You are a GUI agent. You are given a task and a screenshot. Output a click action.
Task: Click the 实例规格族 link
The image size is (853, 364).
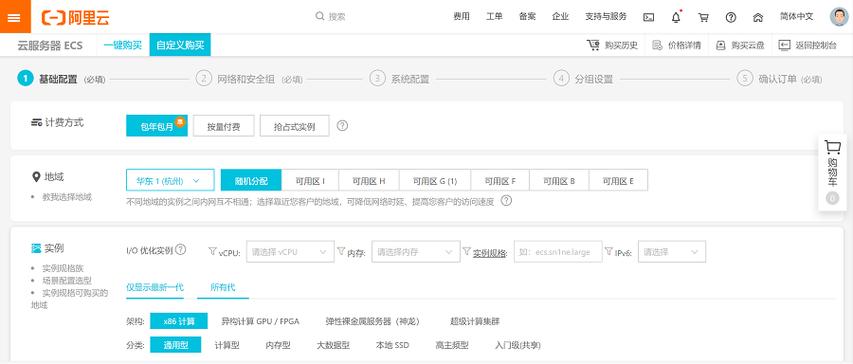click(x=63, y=269)
